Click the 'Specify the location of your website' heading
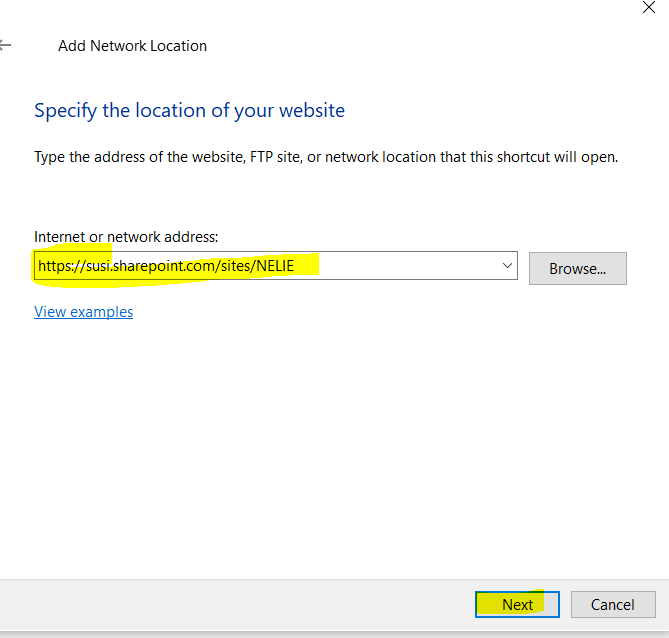 click(189, 110)
